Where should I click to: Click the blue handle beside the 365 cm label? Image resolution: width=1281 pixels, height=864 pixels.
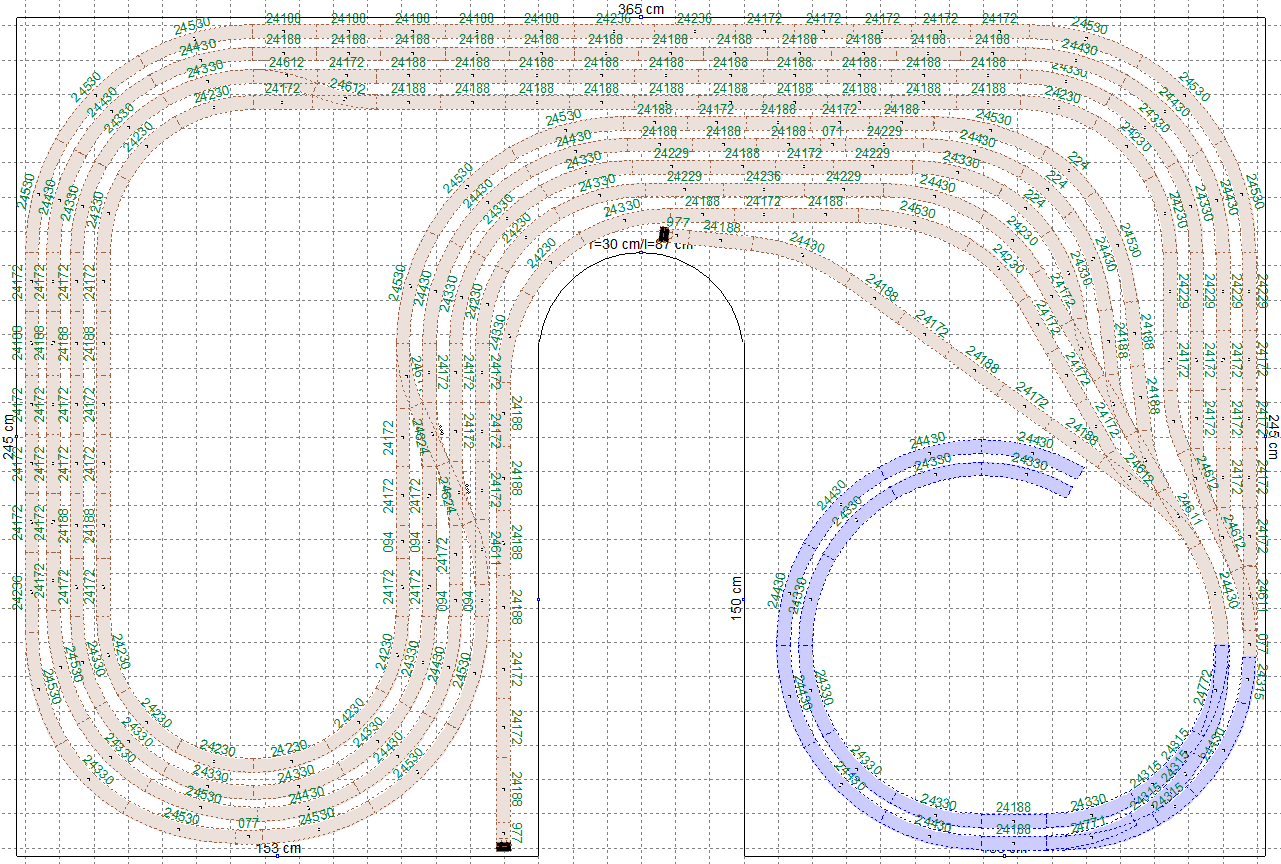tap(641, 17)
